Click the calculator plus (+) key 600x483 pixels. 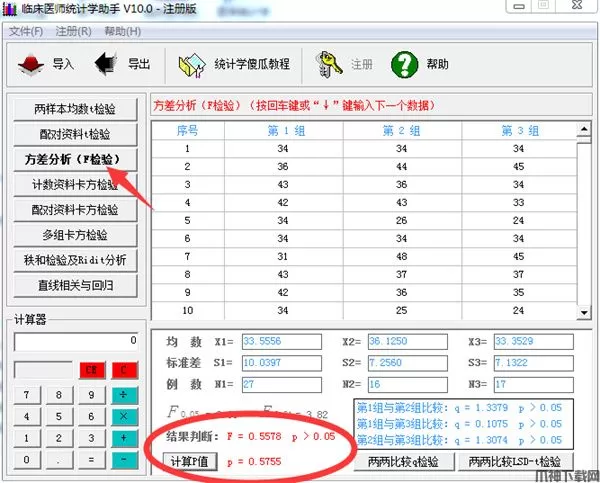124,438
